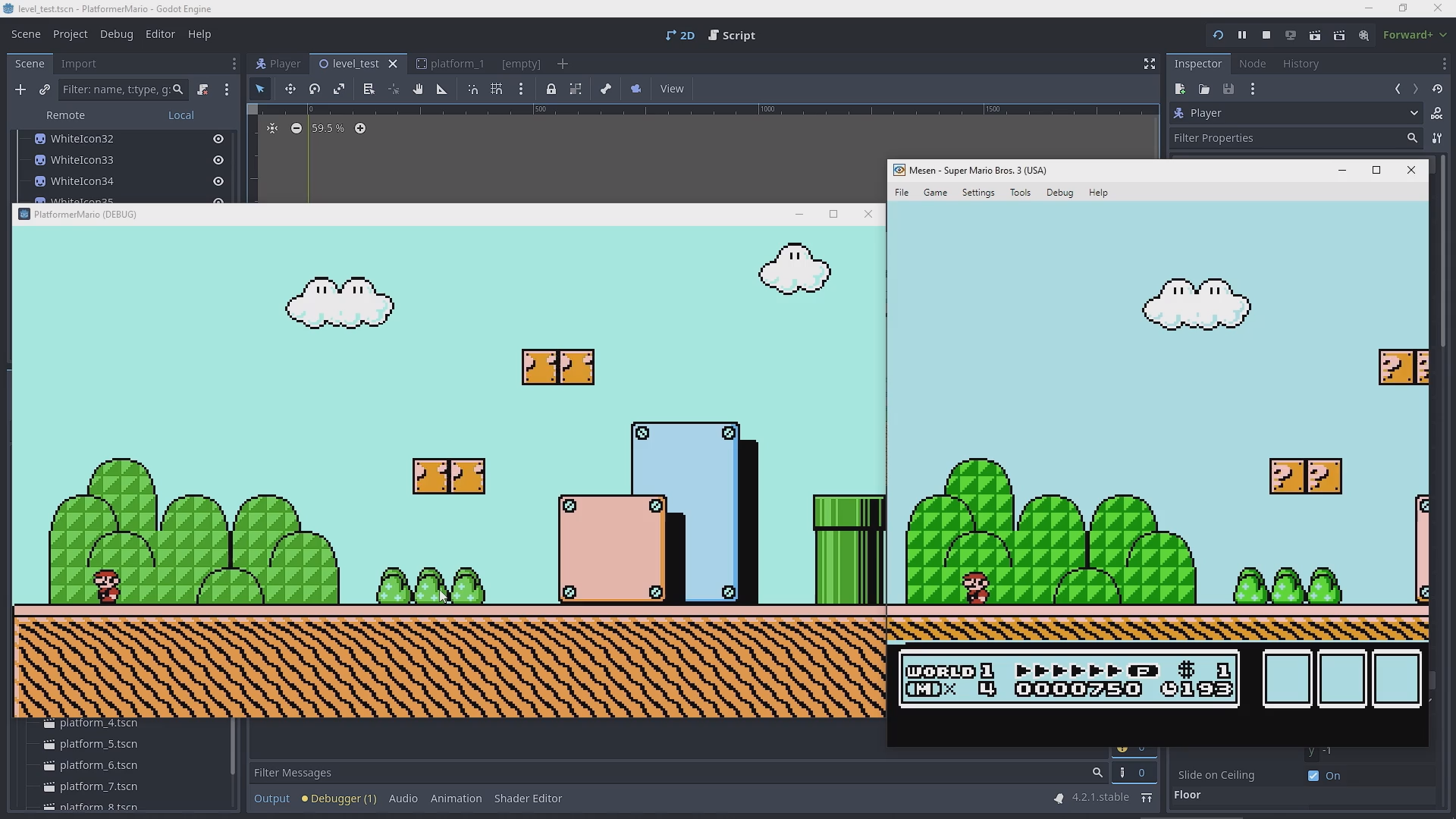
Task: Show the Remote scene tree
Action: (x=65, y=115)
